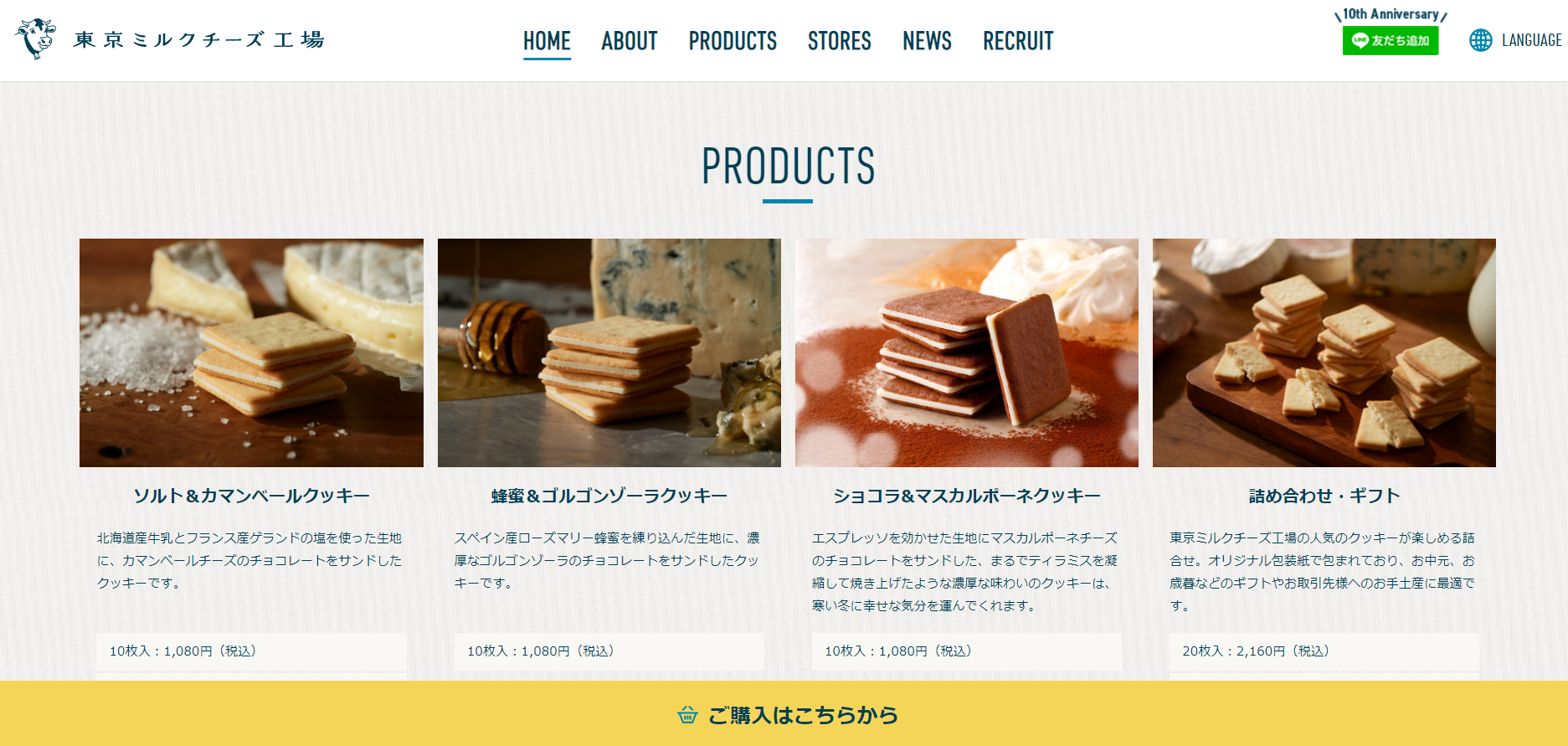Open the RECRUIT page
Image resolution: width=1568 pixels, height=746 pixels.
[1018, 41]
